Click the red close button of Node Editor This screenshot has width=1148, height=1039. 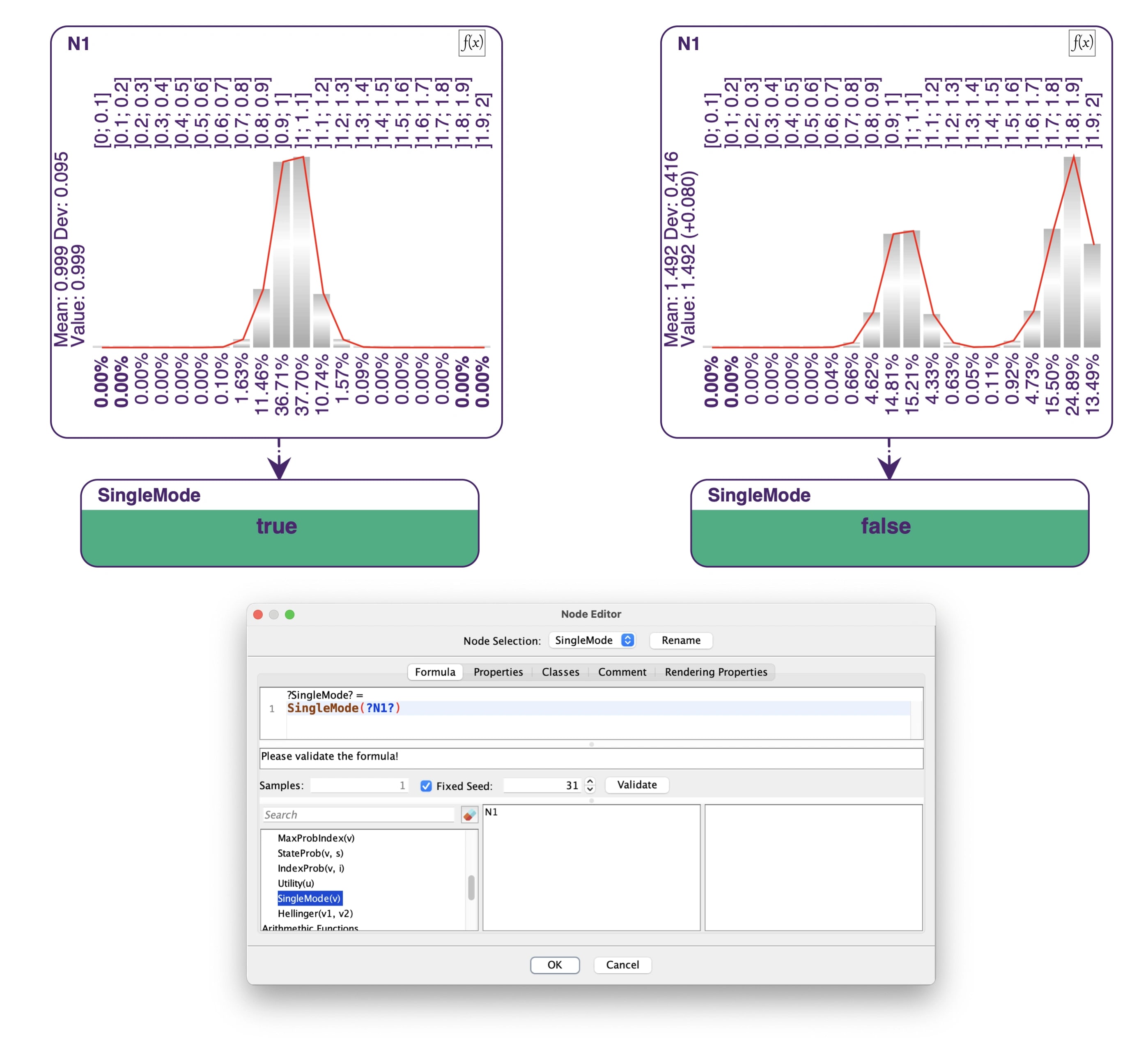click(x=258, y=614)
